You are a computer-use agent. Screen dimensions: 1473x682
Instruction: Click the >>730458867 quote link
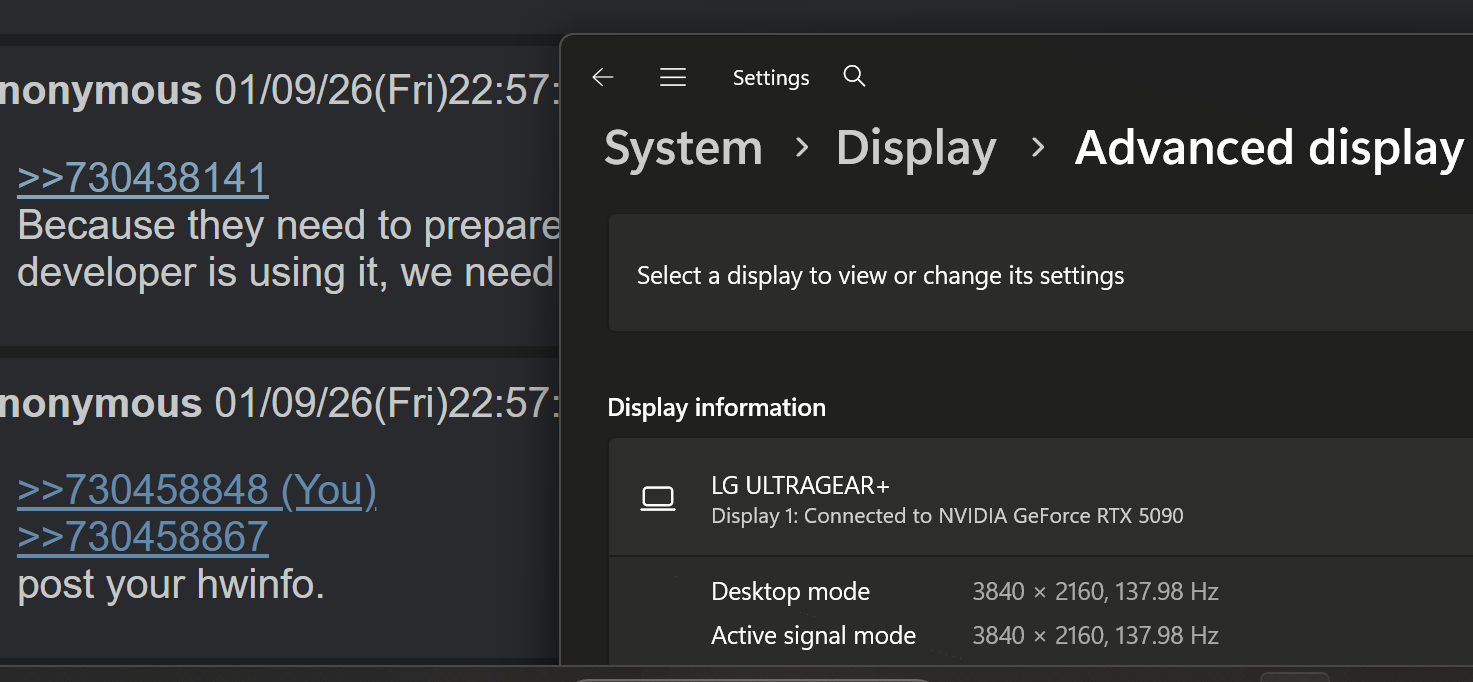click(143, 537)
